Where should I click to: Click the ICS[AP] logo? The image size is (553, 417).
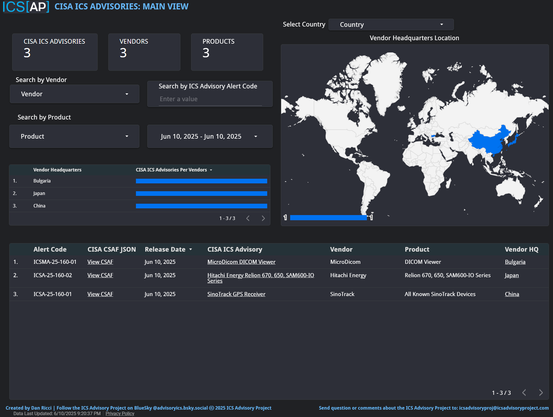pyautogui.click(x=26, y=7)
